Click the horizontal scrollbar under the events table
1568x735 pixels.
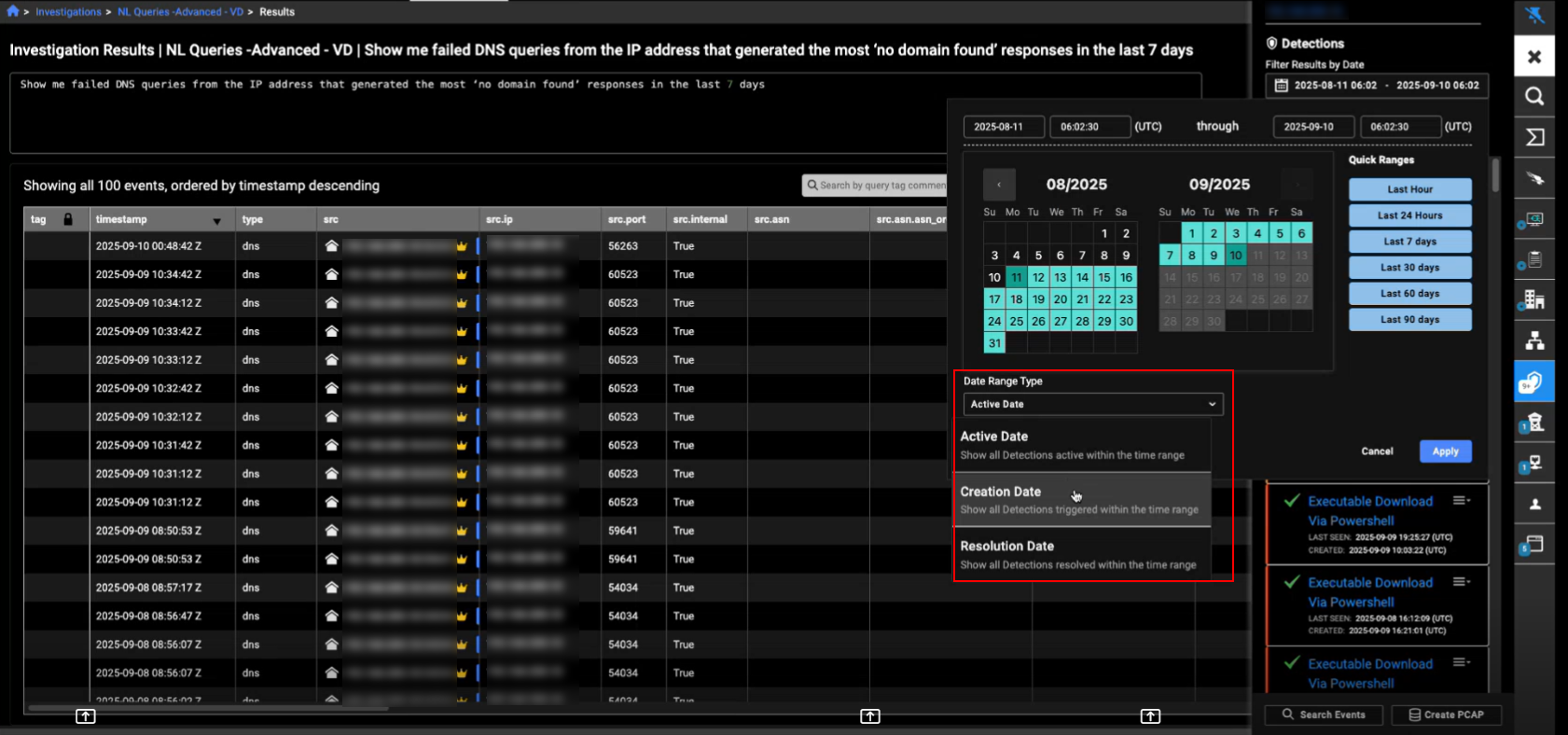208,709
